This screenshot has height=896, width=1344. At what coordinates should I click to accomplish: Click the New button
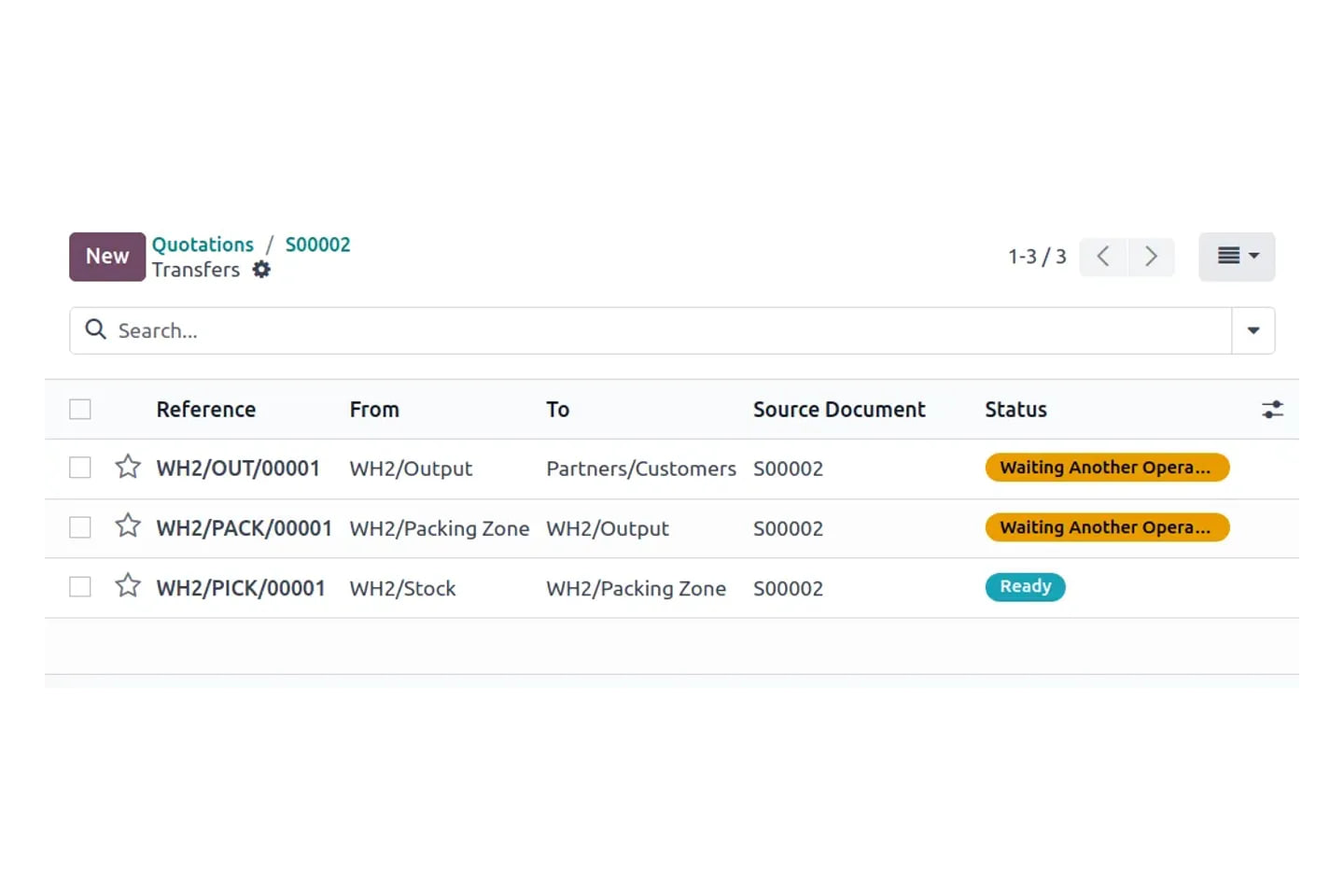click(107, 257)
